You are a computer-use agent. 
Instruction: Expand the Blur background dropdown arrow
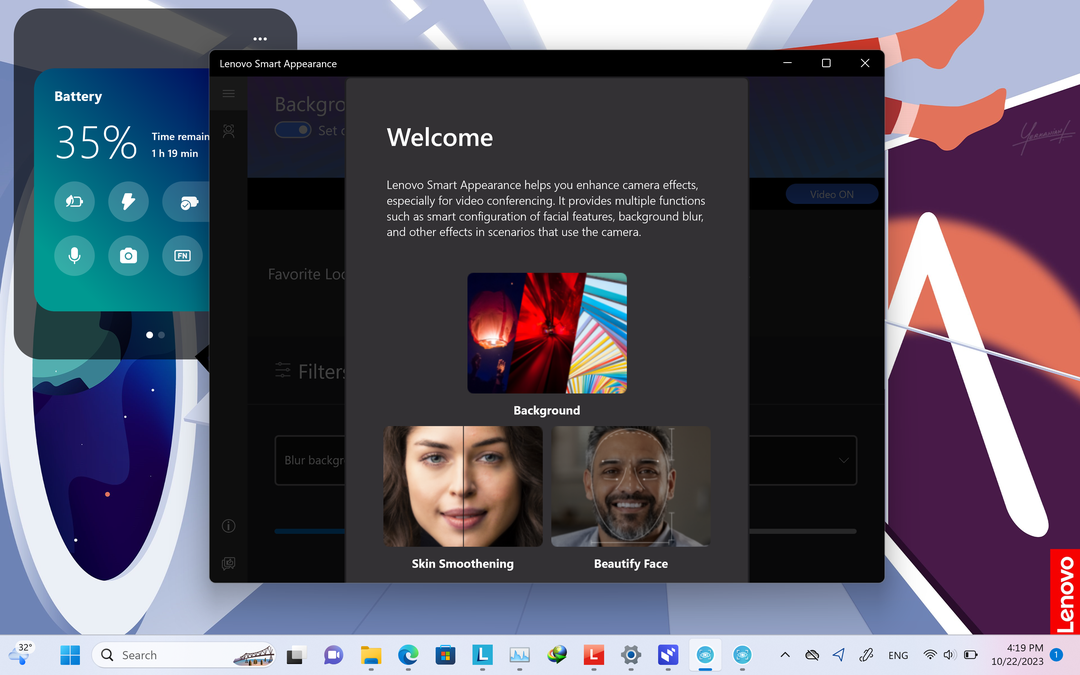(843, 461)
